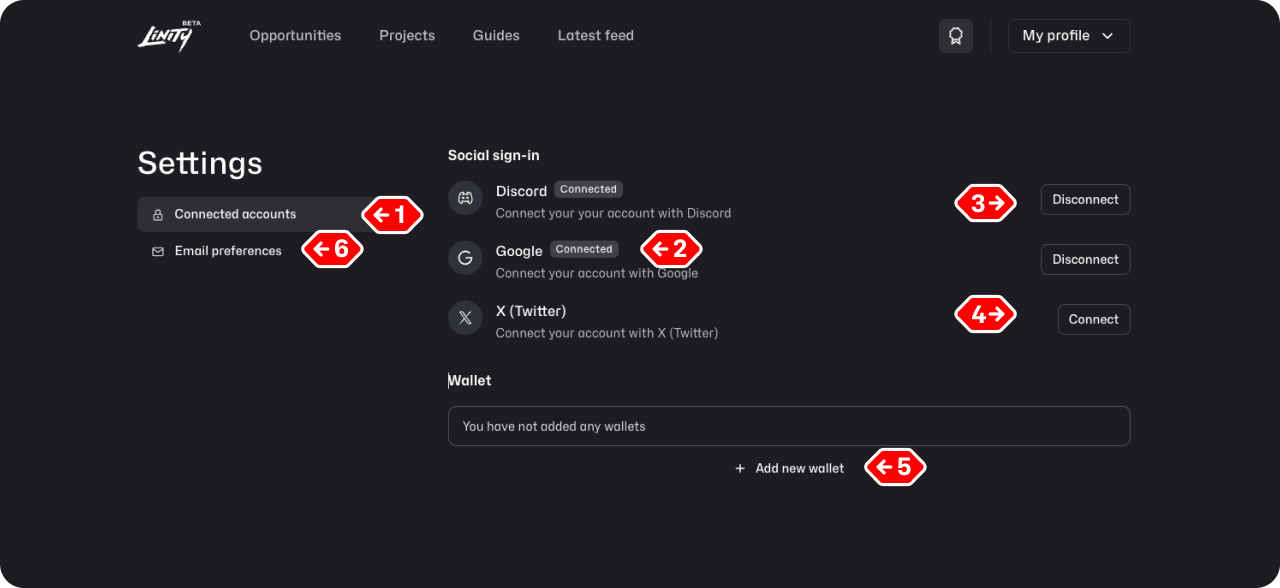Click the Google G icon

(x=465, y=258)
